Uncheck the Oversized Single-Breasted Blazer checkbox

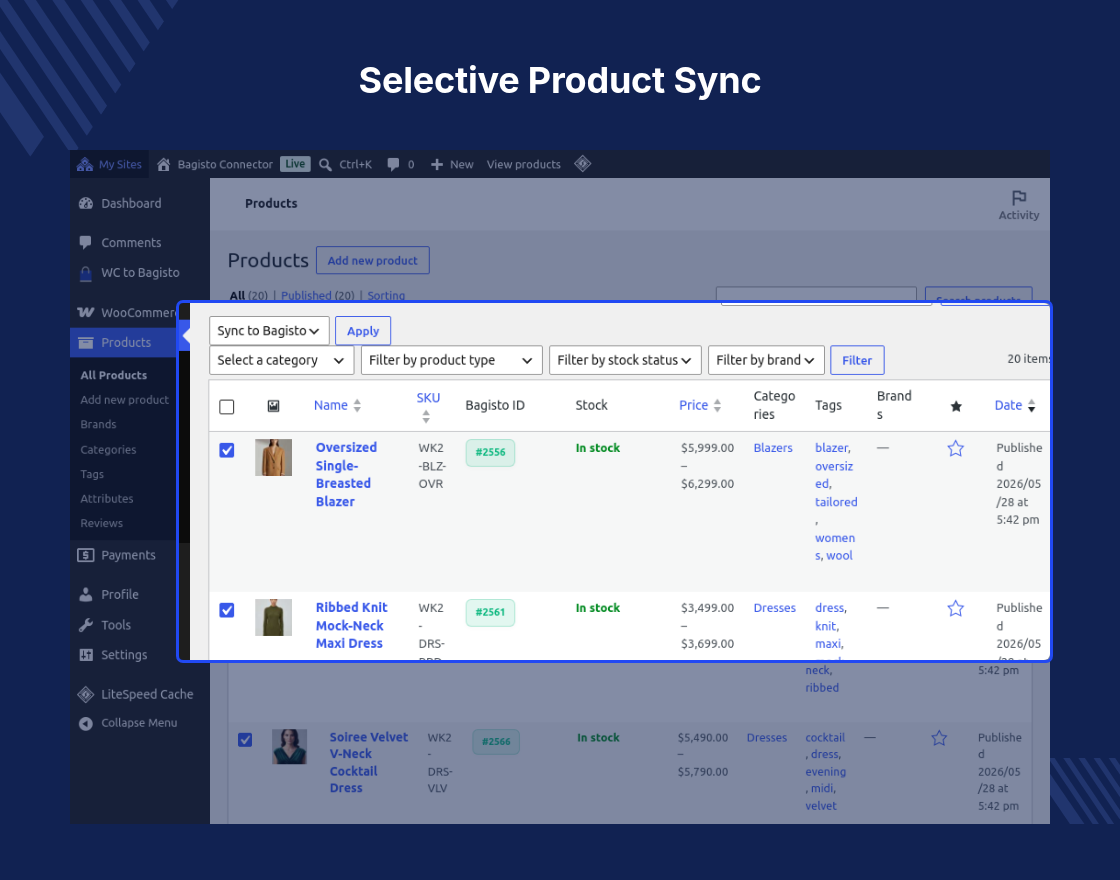click(226, 451)
